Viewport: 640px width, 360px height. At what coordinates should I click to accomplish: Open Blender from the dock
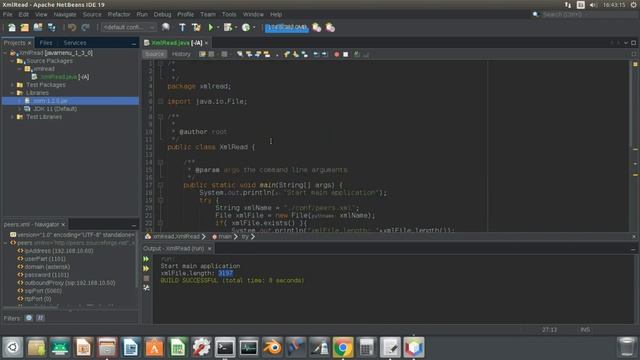[x=272, y=348]
